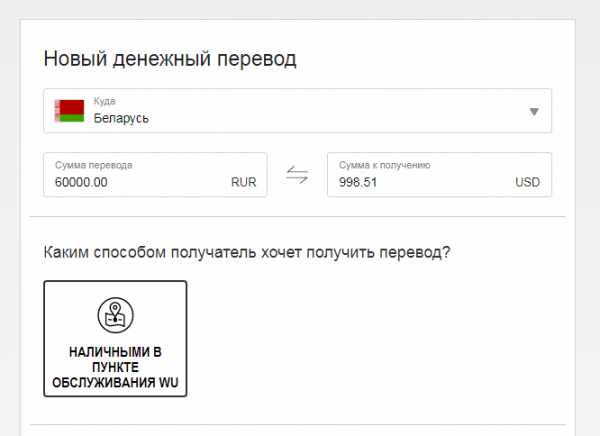Click the Belarus flag icon
Screen dimensions: 600x436
[x=69, y=111]
